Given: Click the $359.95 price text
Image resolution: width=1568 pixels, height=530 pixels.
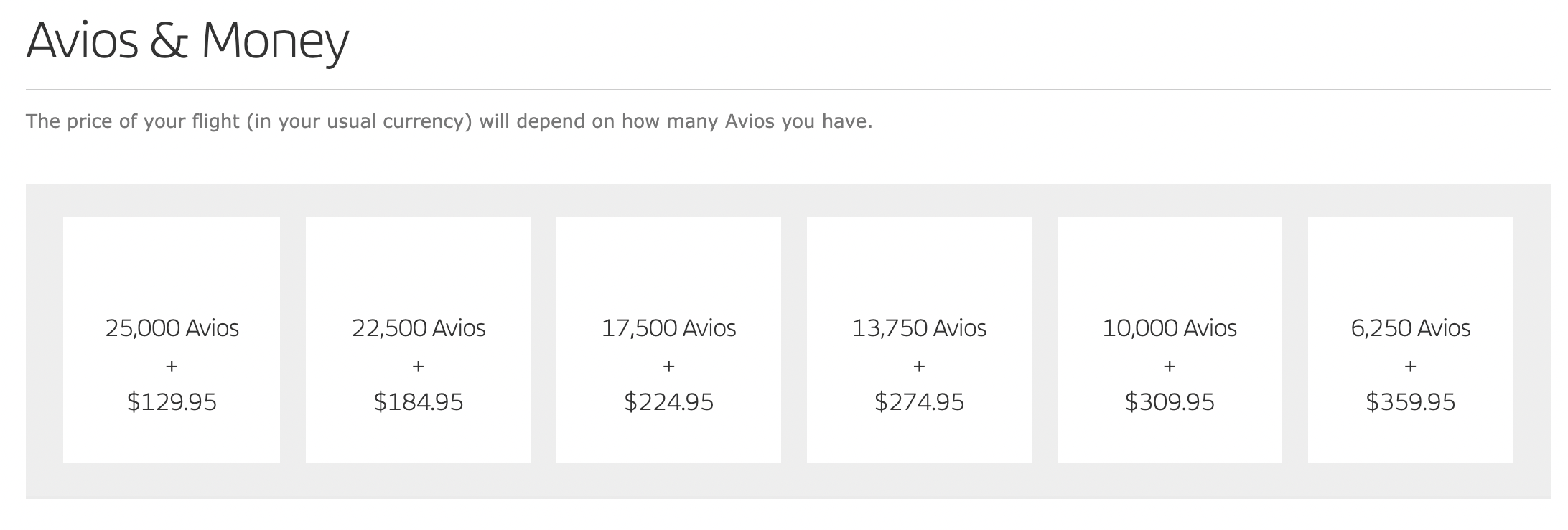Looking at the screenshot, I should pos(1411,401).
